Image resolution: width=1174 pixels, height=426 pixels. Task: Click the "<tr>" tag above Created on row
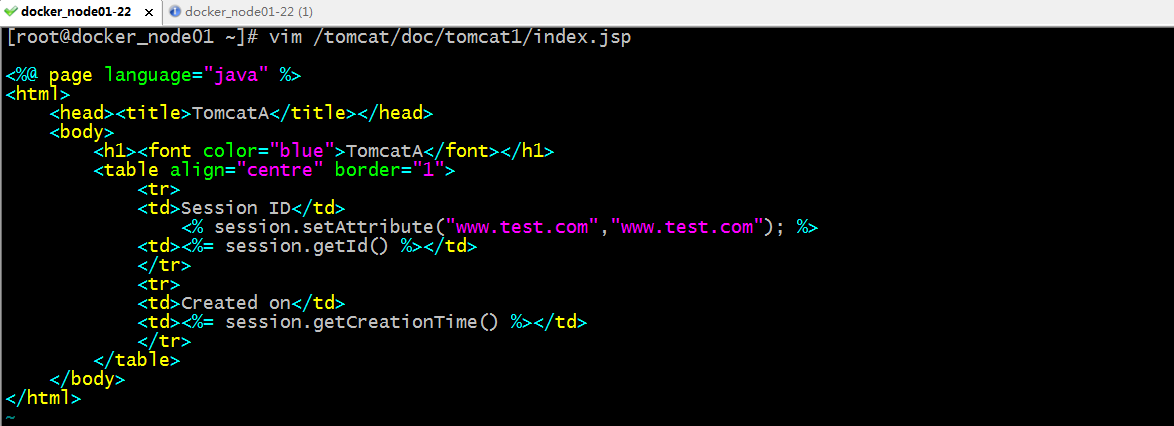click(x=159, y=285)
